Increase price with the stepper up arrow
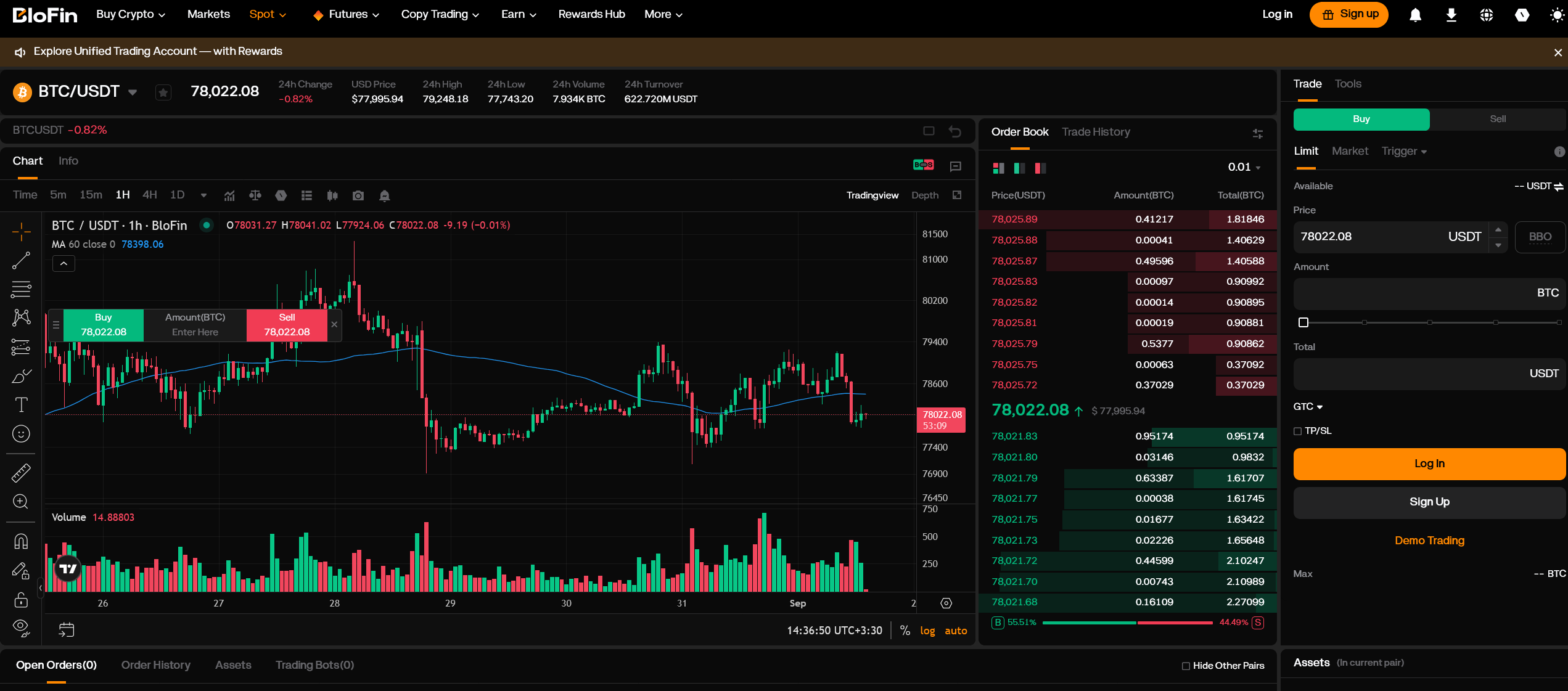1568x691 pixels. coord(1498,229)
